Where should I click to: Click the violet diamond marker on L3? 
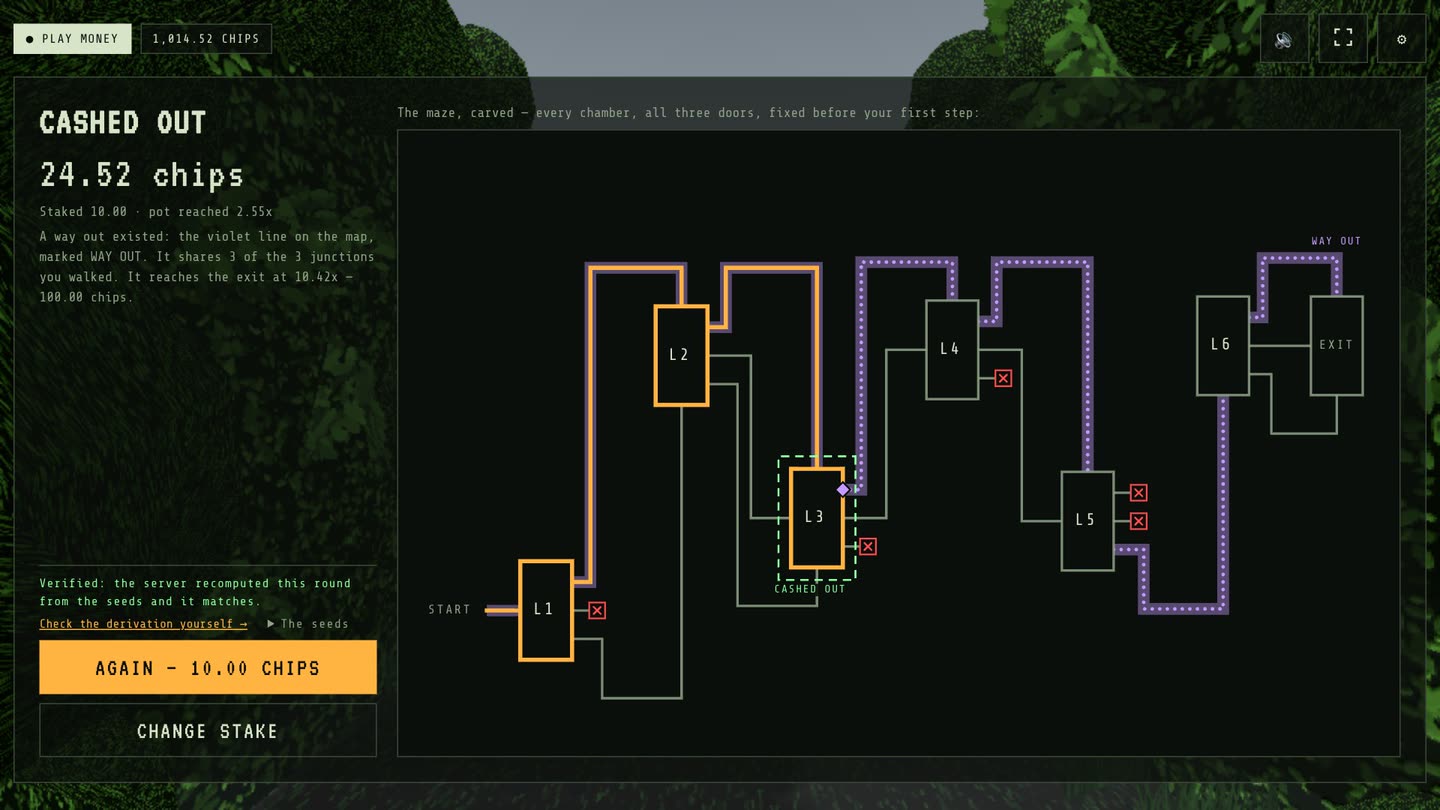point(843,490)
